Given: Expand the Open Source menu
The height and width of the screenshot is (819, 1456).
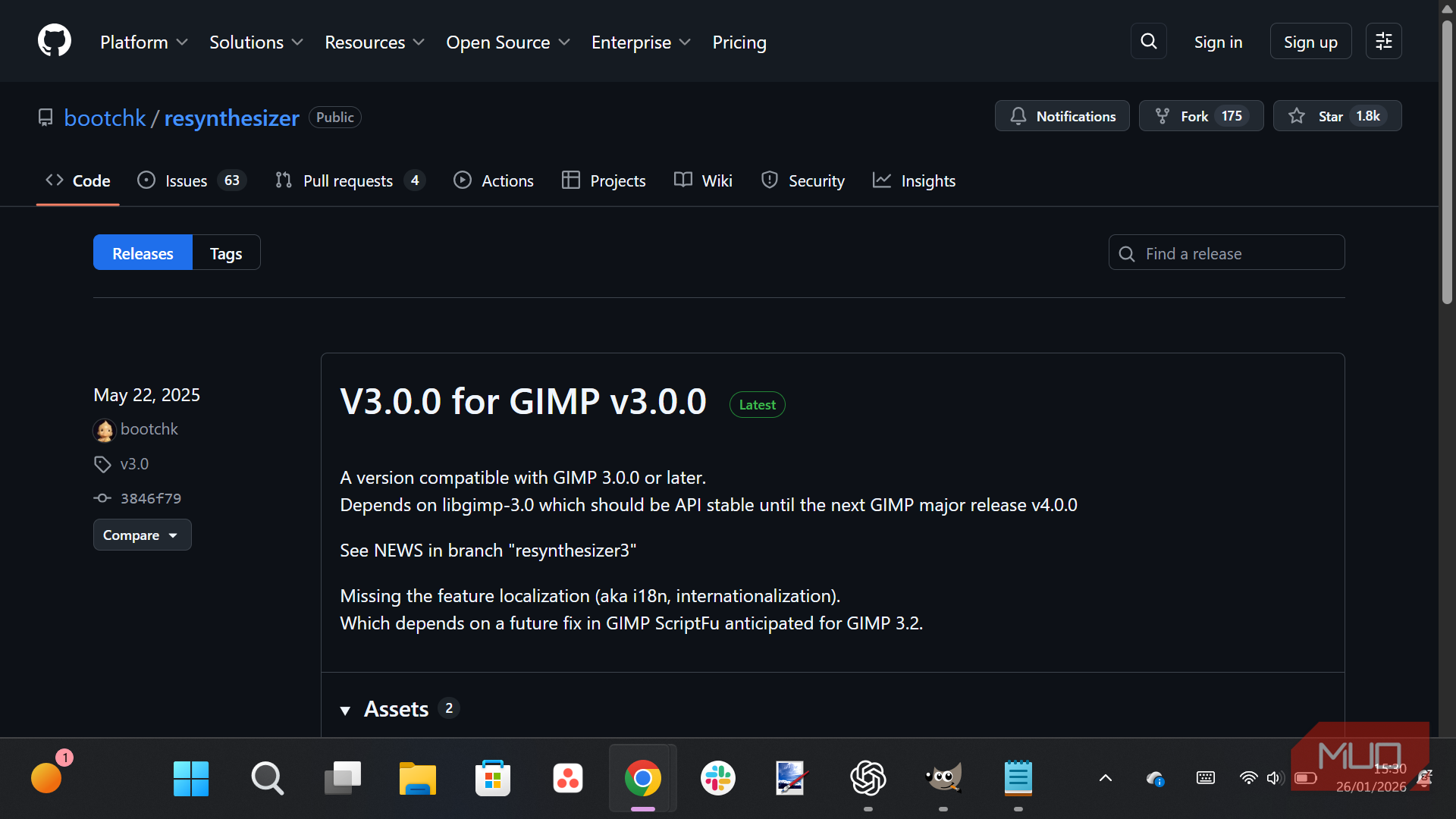Looking at the screenshot, I should tap(508, 42).
